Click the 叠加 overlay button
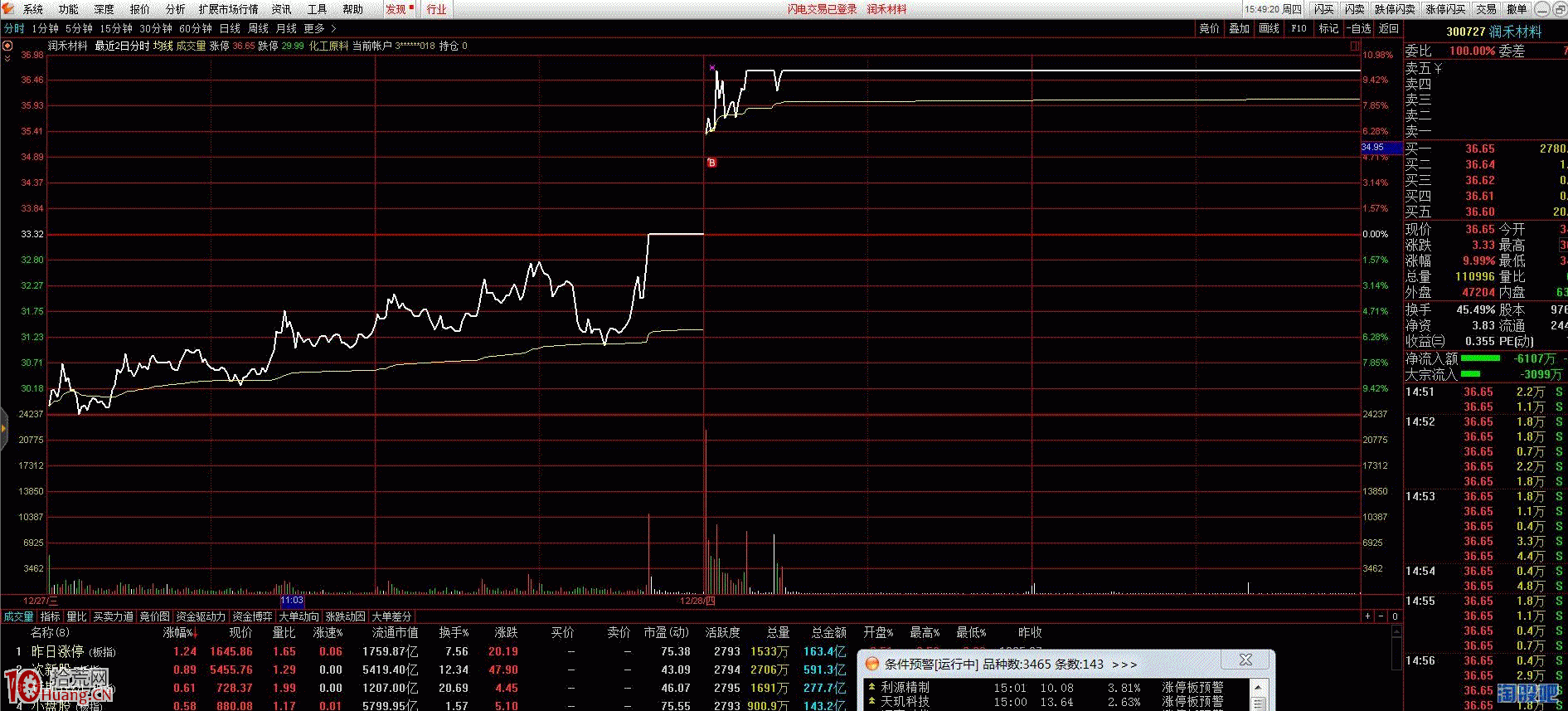This screenshot has width=1568, height=711. tap(1239, 28)
